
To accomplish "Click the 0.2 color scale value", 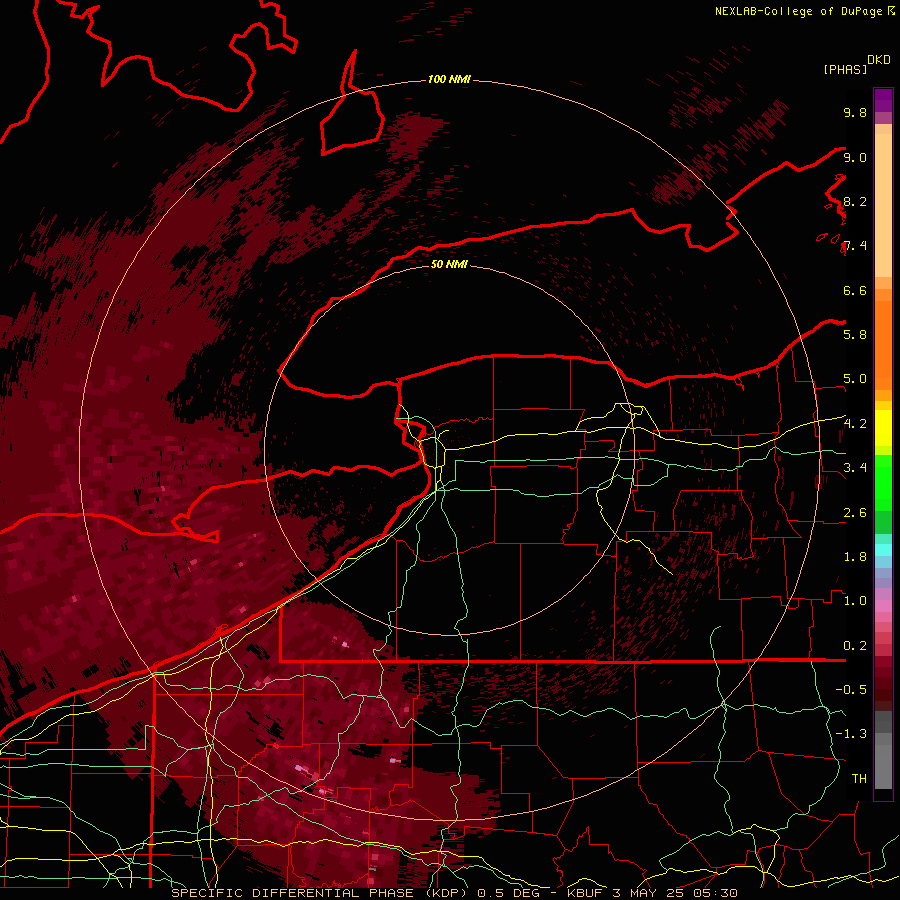I will pyautogui.click(x=855, y=646).
